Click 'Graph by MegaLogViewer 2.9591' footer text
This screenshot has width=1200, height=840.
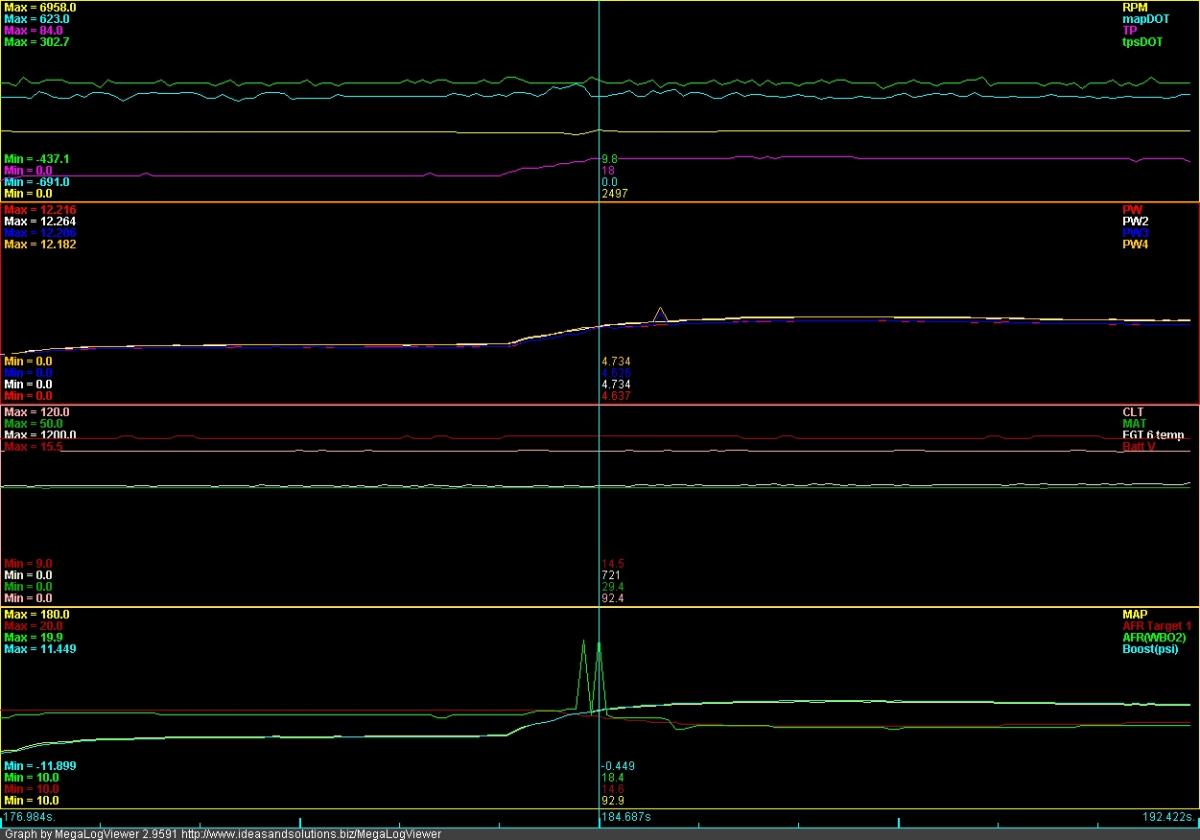tap(93, 832)
